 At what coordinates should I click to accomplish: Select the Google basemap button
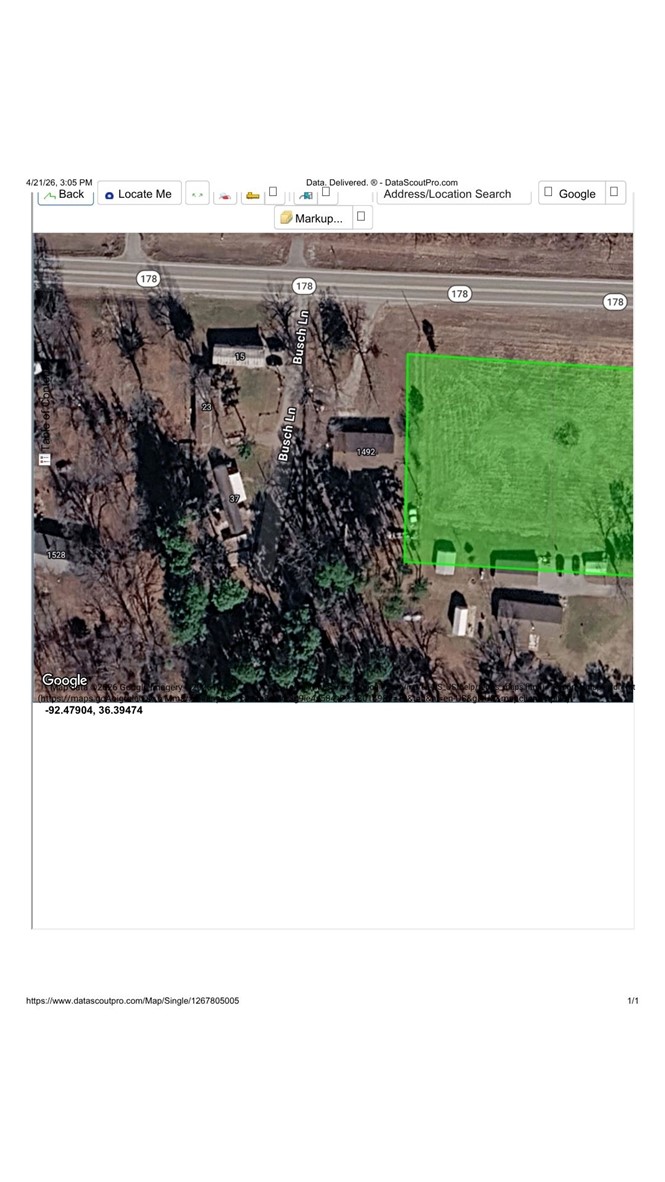571,194
